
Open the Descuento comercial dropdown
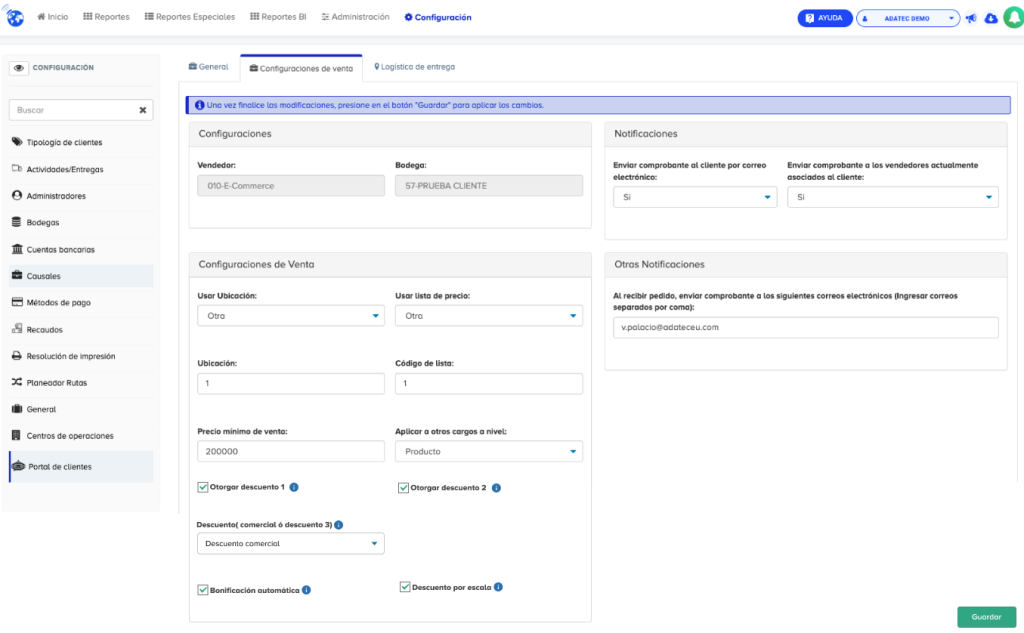click(x=291, y=544)
